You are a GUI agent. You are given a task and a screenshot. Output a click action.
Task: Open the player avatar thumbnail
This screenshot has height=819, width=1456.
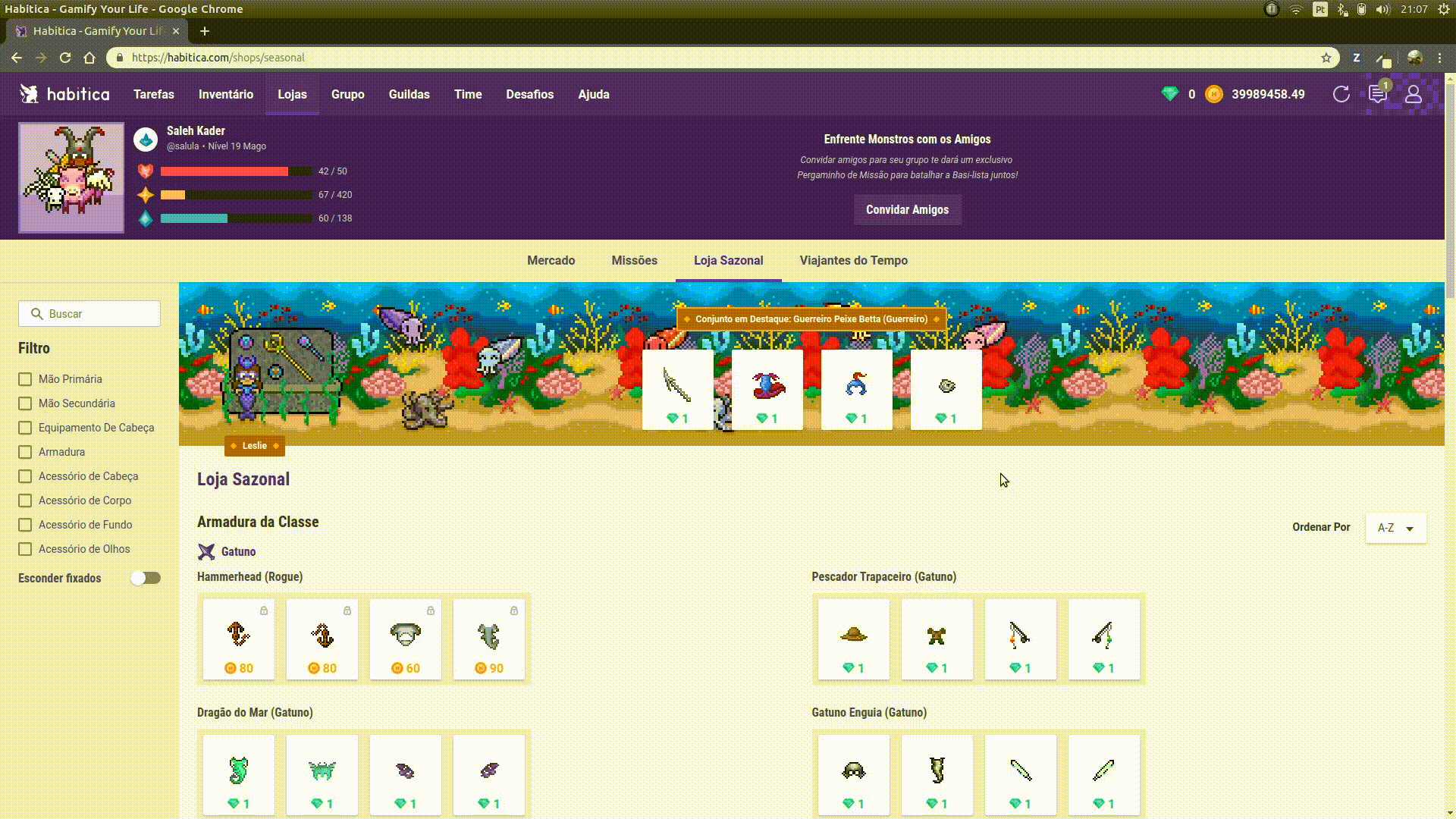pos(71,177)
